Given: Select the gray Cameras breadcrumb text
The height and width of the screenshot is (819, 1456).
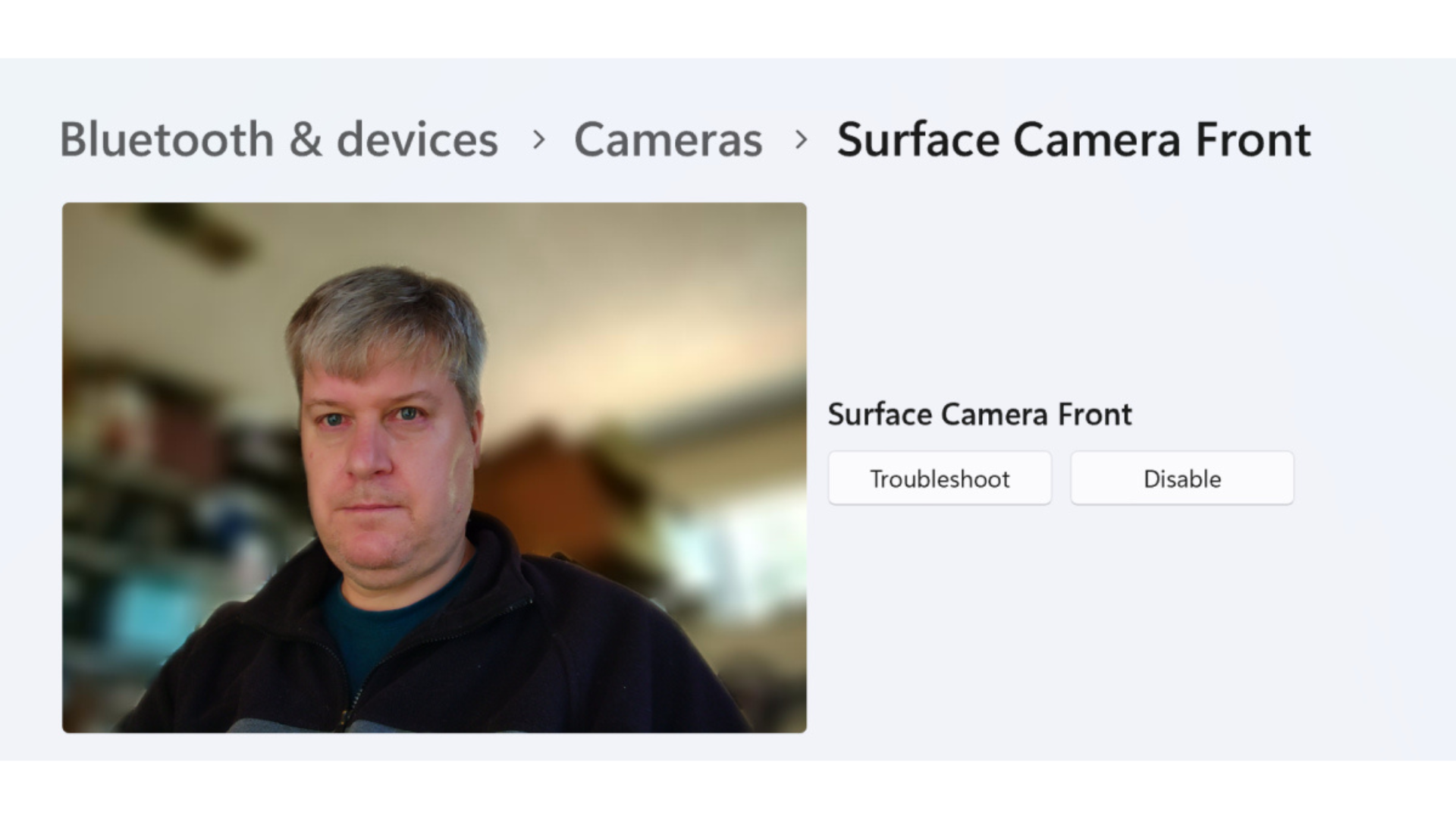Looking at the screenshot, I should click(x=667, y=140).
